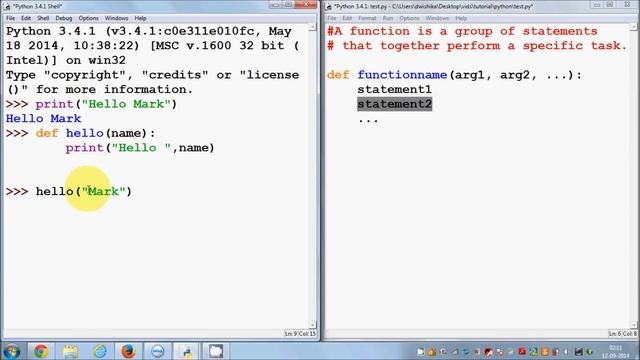The image size is (640, 360).
Task: Open the File Explorer taskbar icon
Action: (x=70, y=351)
